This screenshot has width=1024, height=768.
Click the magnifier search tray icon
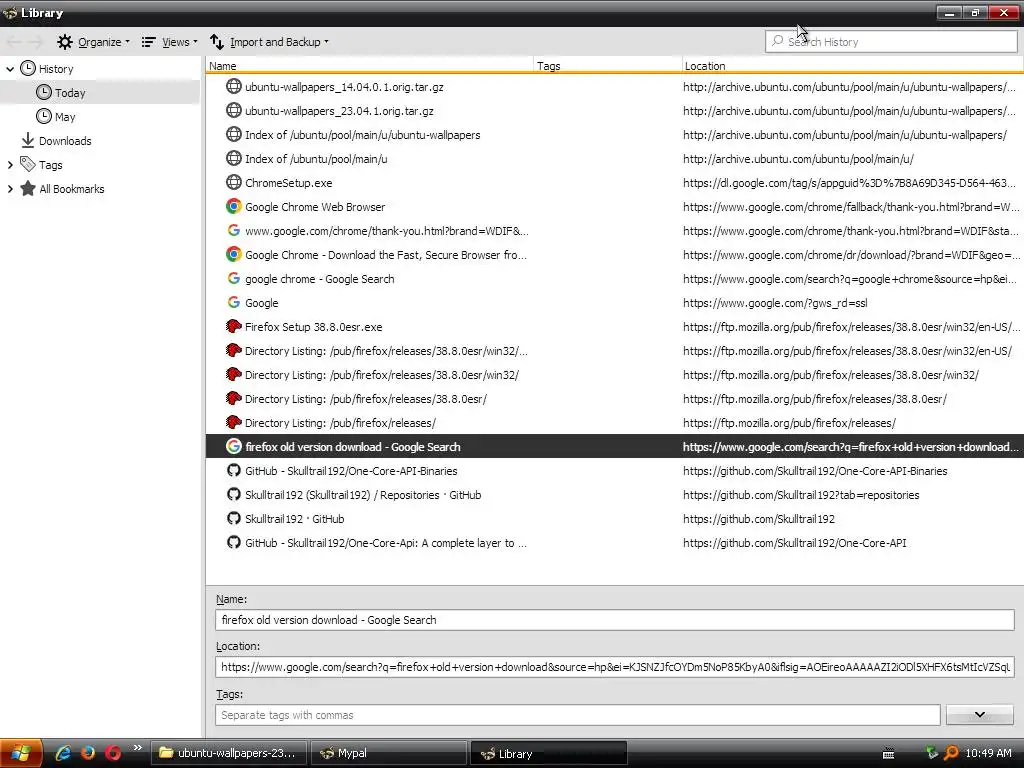(x=951, y=754)
